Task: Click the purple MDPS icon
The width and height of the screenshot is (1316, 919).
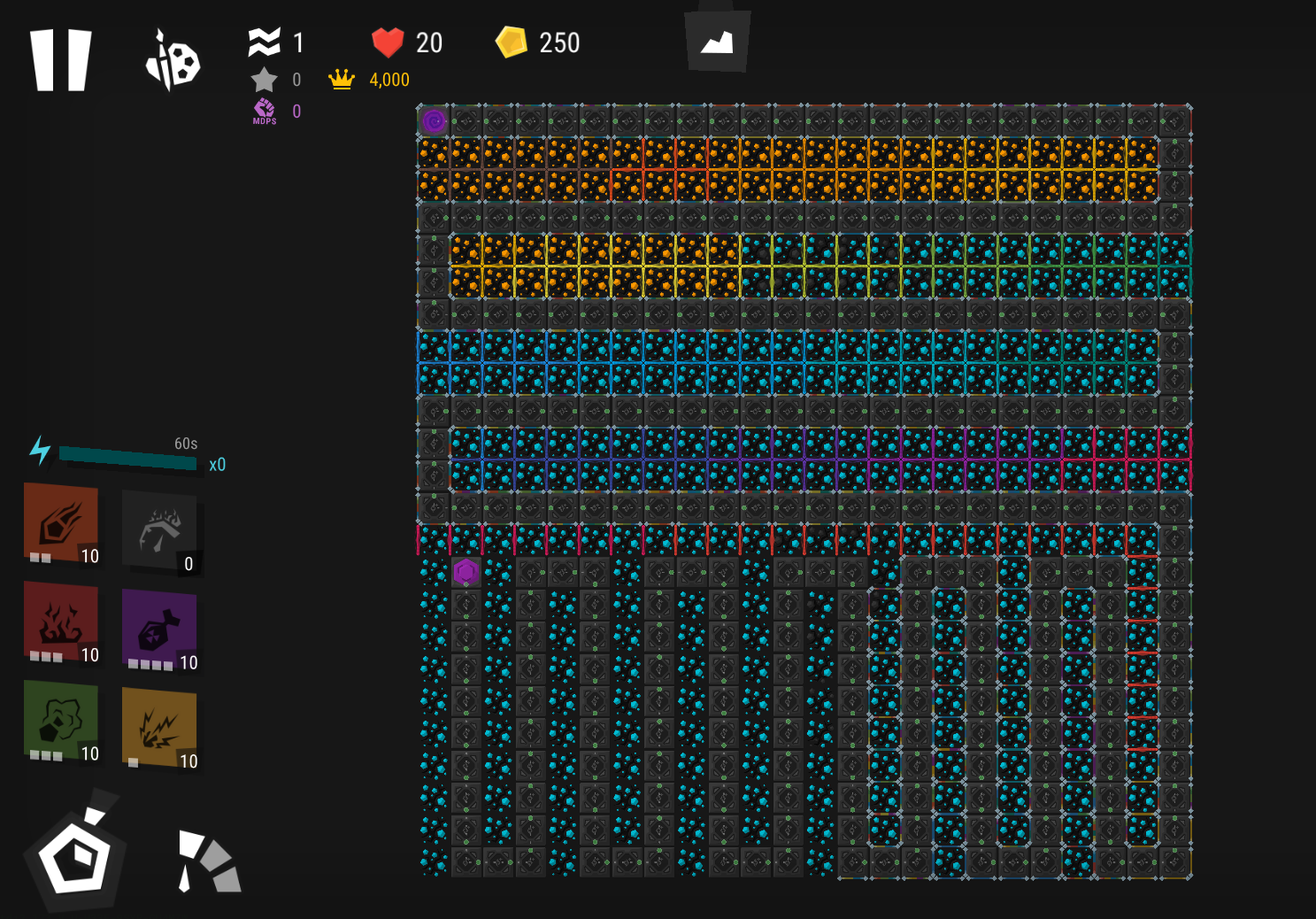Action: 265,112
